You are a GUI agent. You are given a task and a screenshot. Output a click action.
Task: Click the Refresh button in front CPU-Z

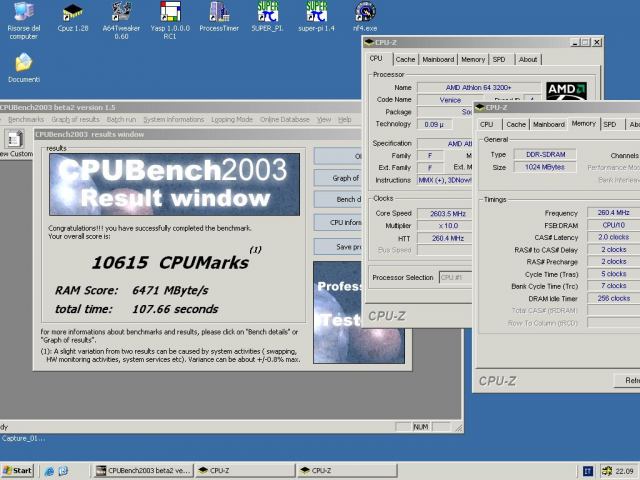(627, 380)
